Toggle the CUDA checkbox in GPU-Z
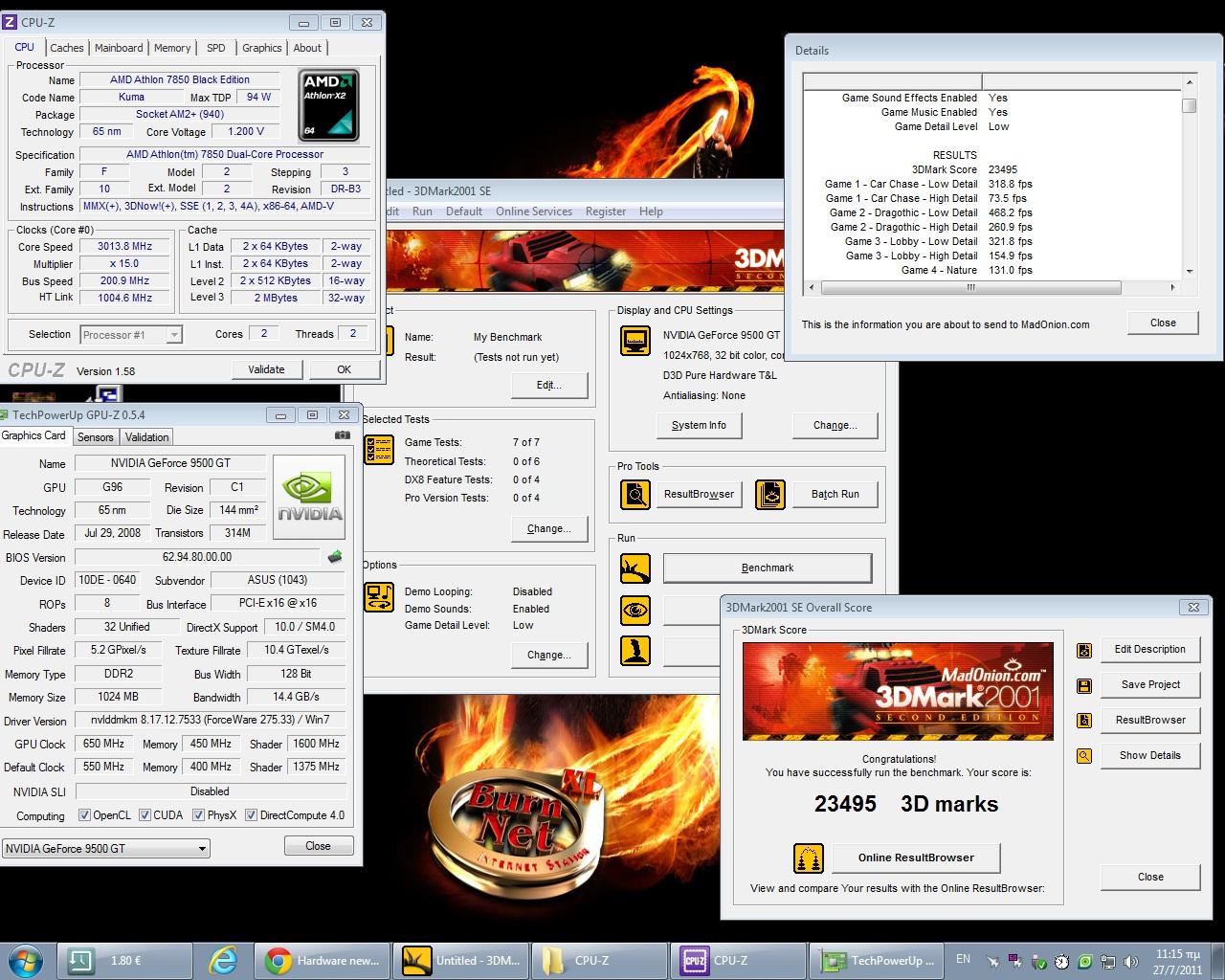The image size is (1225, 980). pos(145,815)
